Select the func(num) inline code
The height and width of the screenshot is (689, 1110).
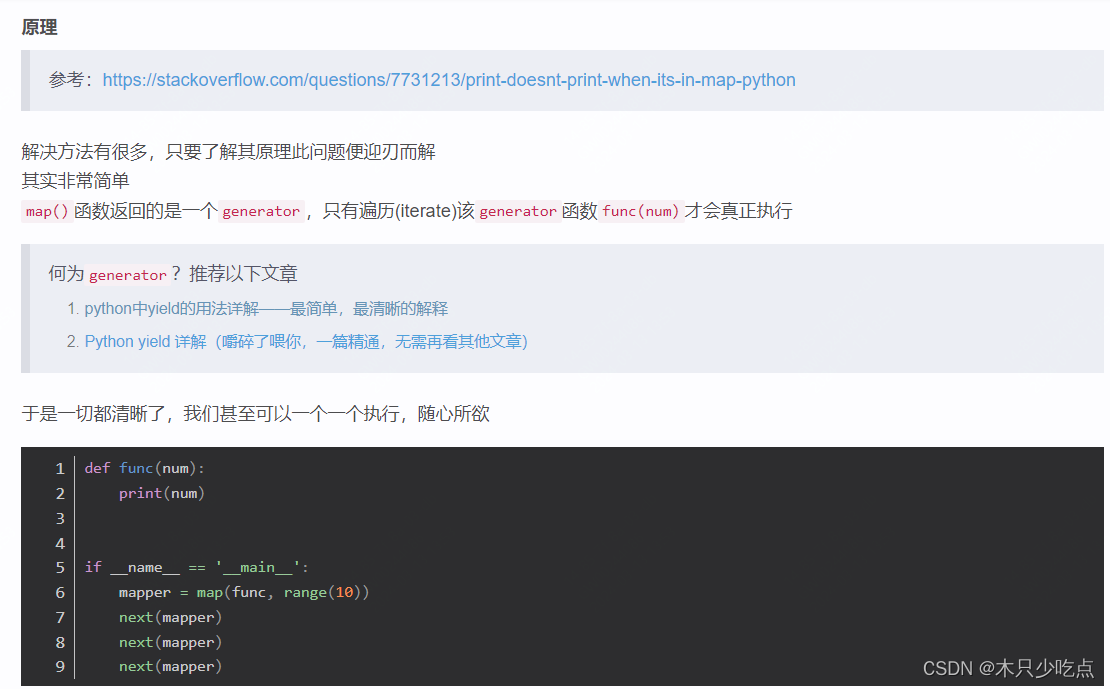(x=641, y=211)
